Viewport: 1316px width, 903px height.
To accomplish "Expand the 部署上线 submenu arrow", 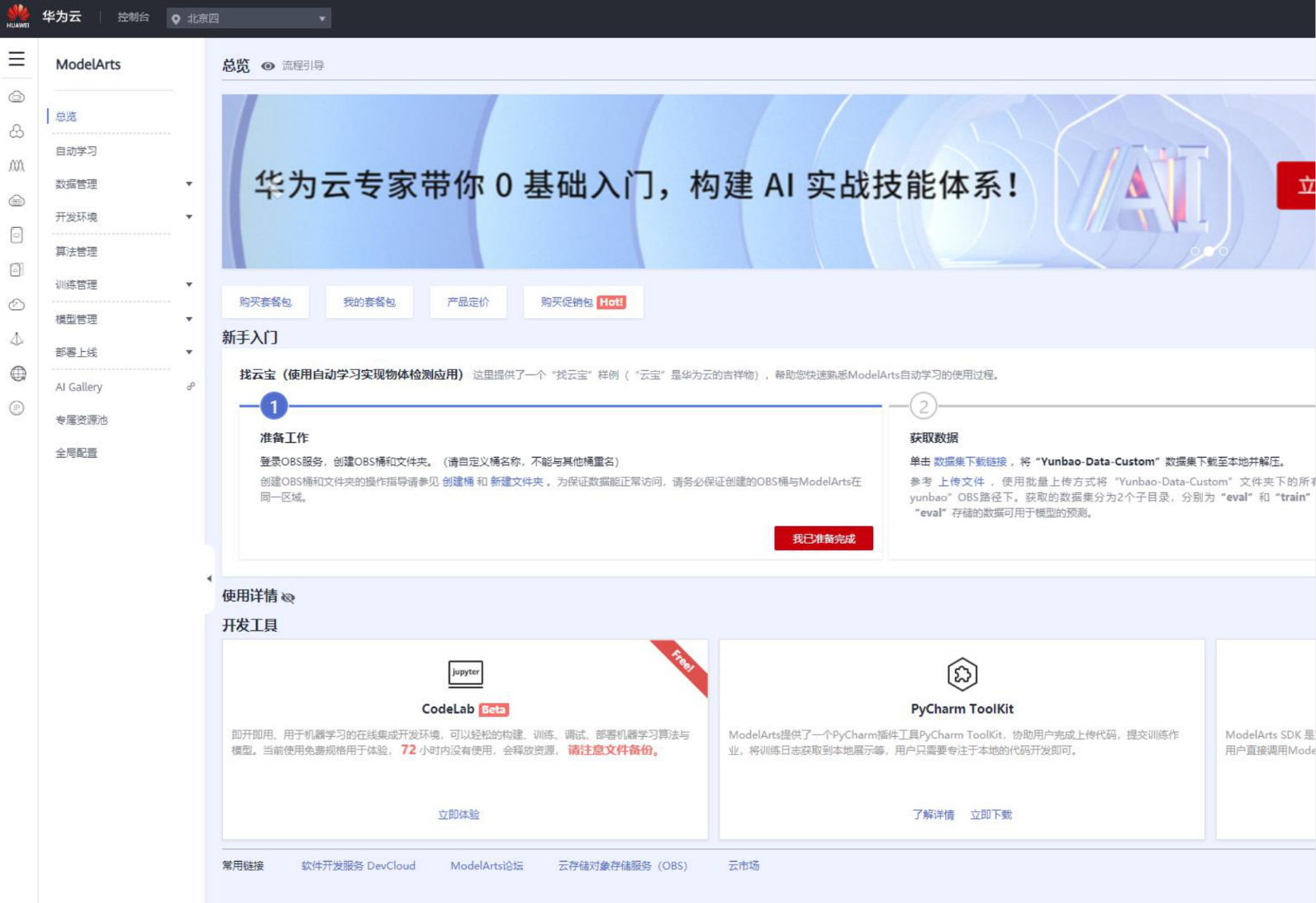I will [x=189, y=353].
